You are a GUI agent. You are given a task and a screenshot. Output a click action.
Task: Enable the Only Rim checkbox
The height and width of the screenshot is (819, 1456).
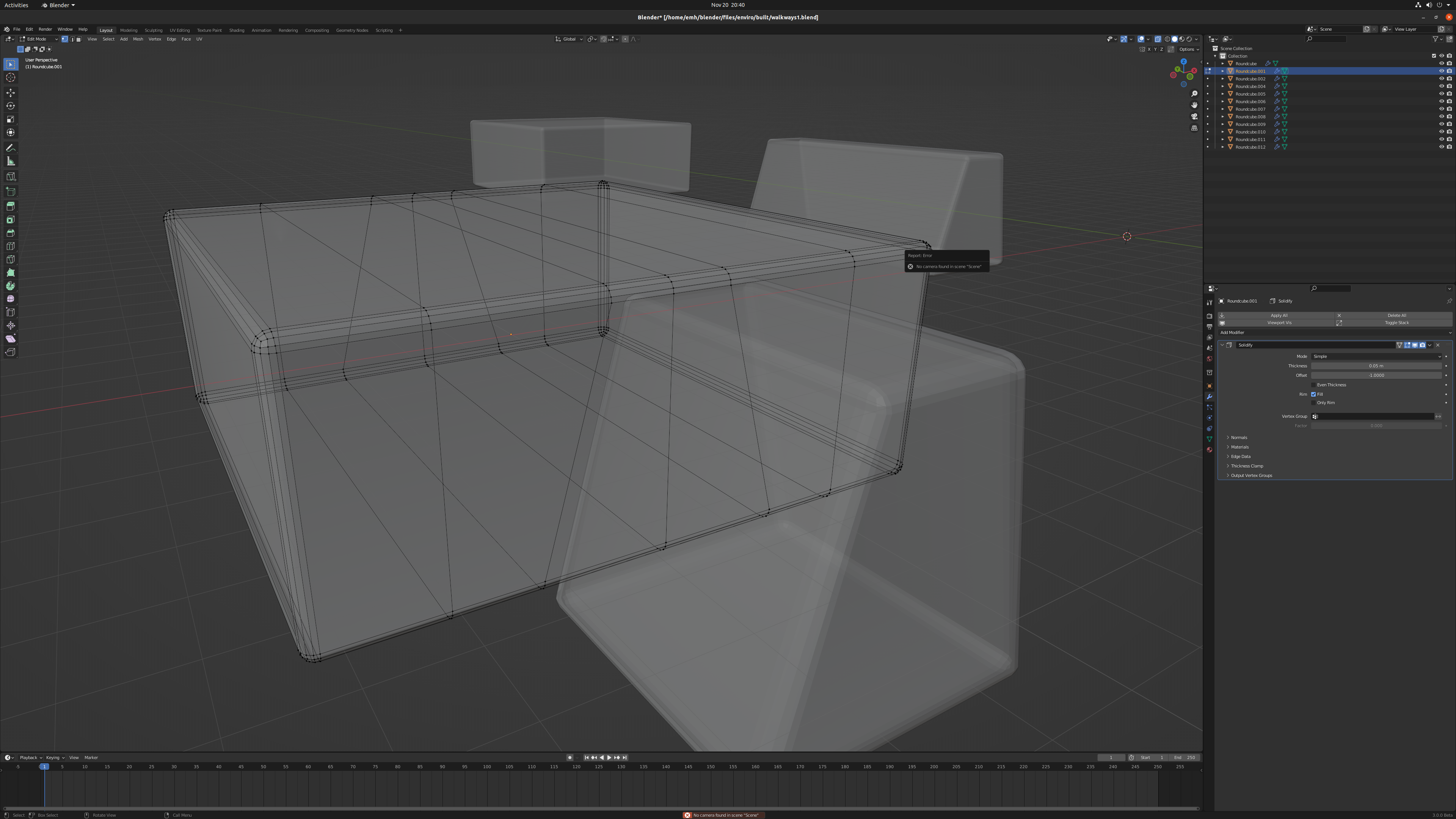[1314, 403]
